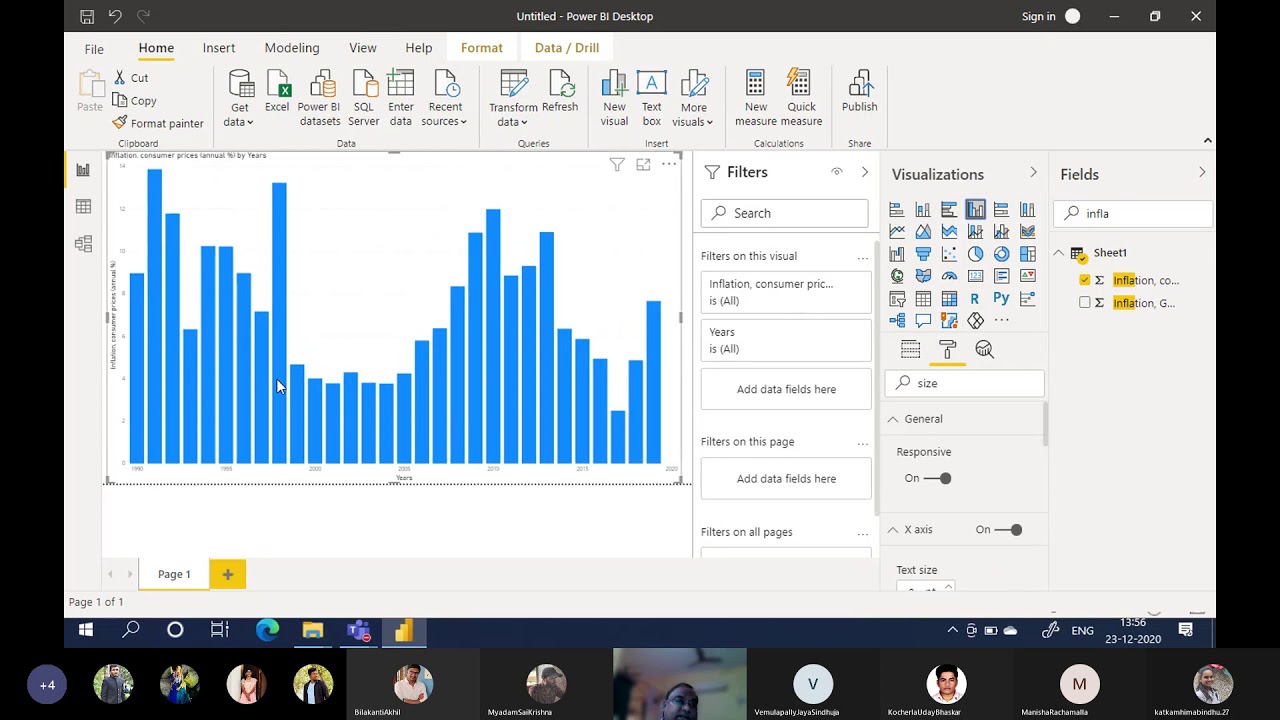The height and width of the screenshot is (720, 1280).
Task: Select the gauge visual
Action: [x=949, y=276]
